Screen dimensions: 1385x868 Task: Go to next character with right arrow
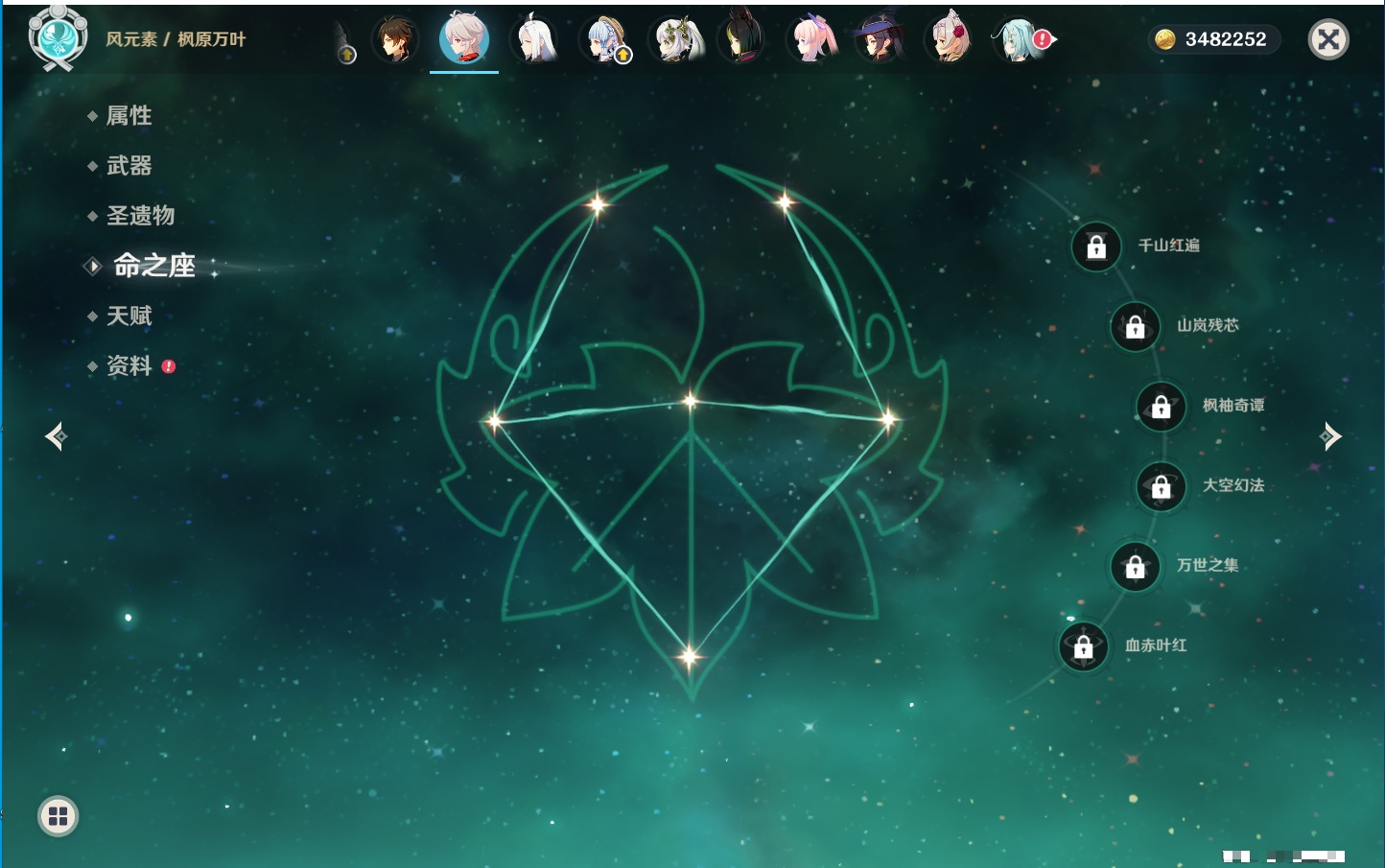point(1330,436)
